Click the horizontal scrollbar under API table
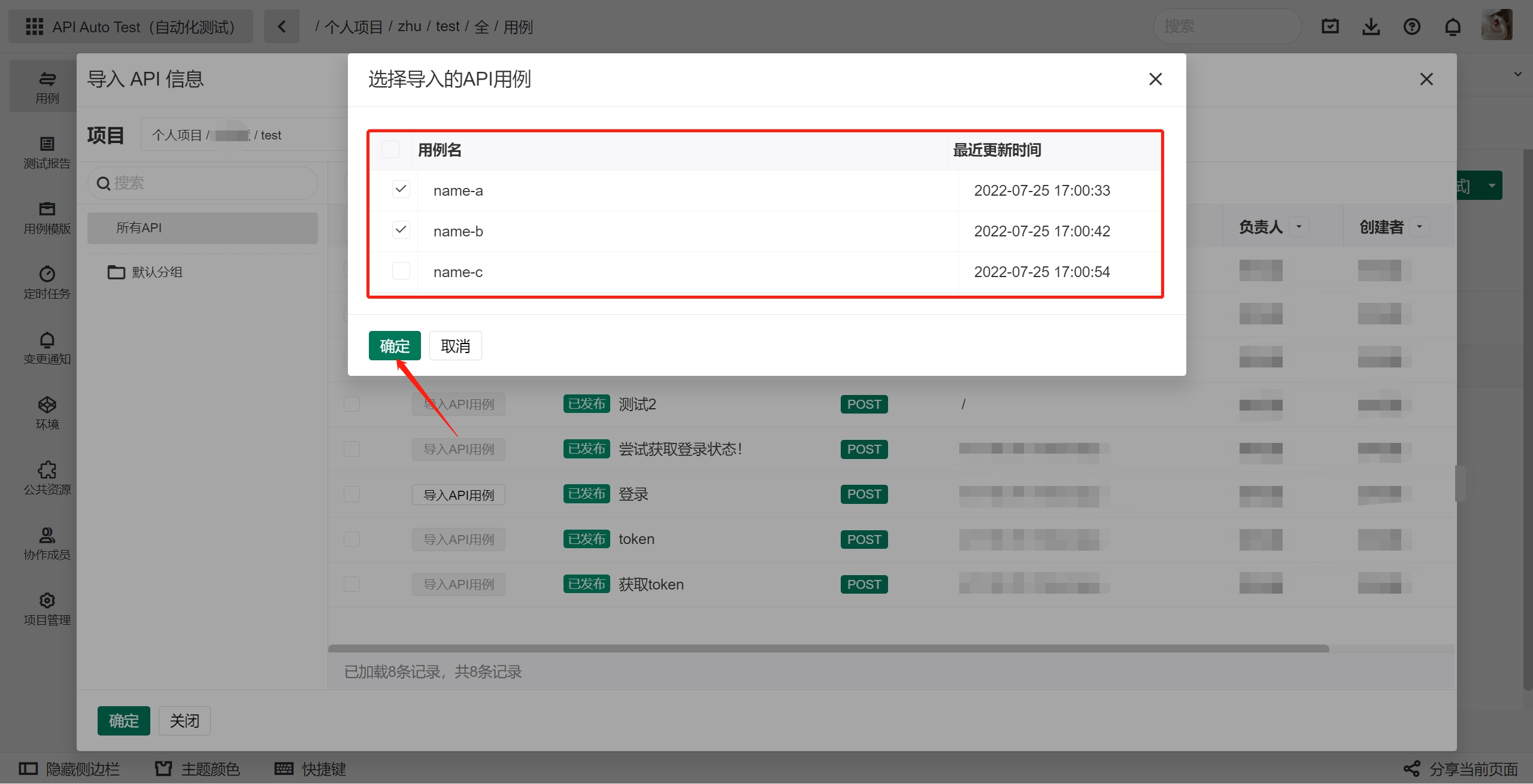Image resolution: width=1533 pixels, height=784 pixels. pos(828,649)
